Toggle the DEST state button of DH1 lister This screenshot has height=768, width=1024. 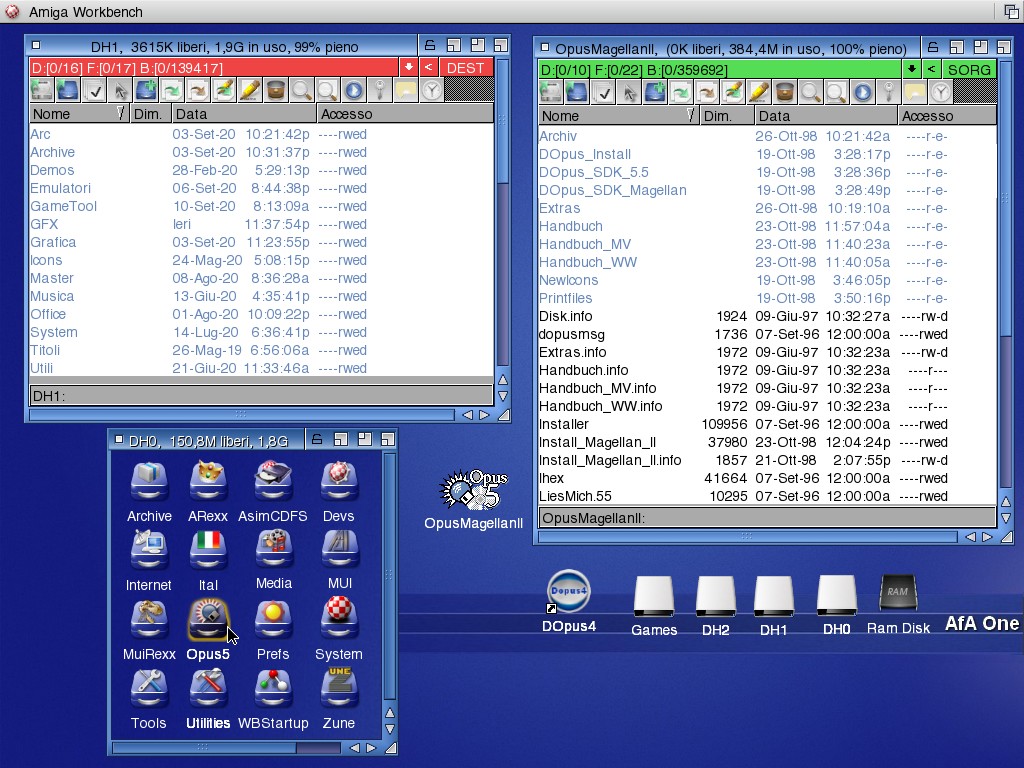(466, 67)
